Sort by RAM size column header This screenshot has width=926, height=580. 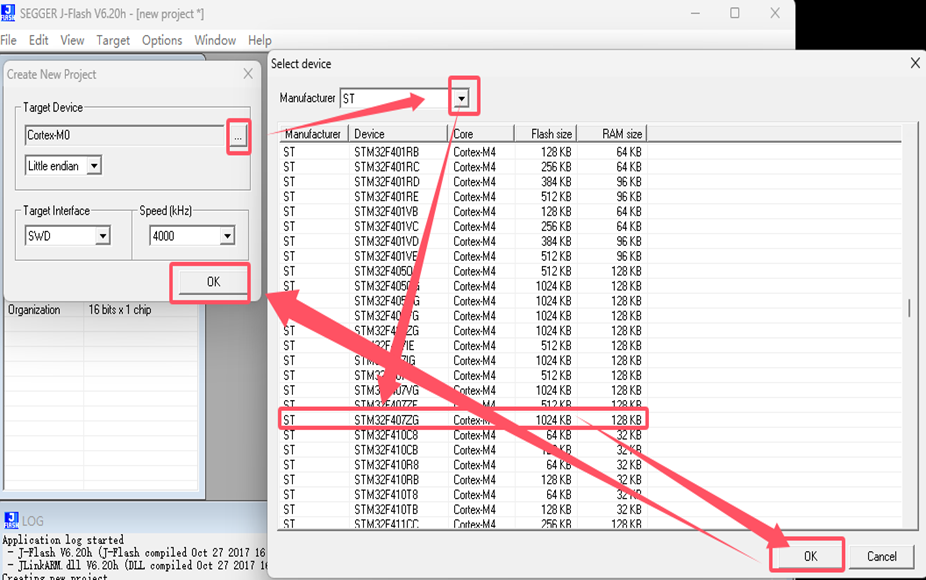[x=612, y=134]
